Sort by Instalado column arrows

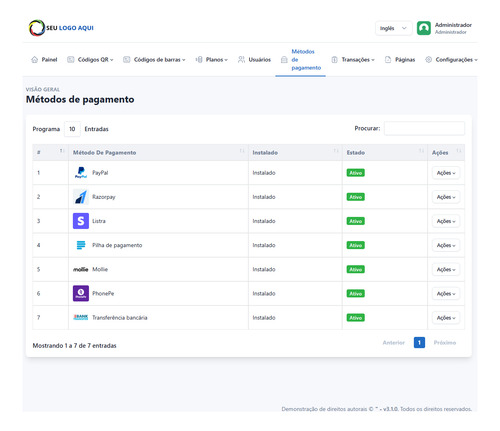(336, 151)
